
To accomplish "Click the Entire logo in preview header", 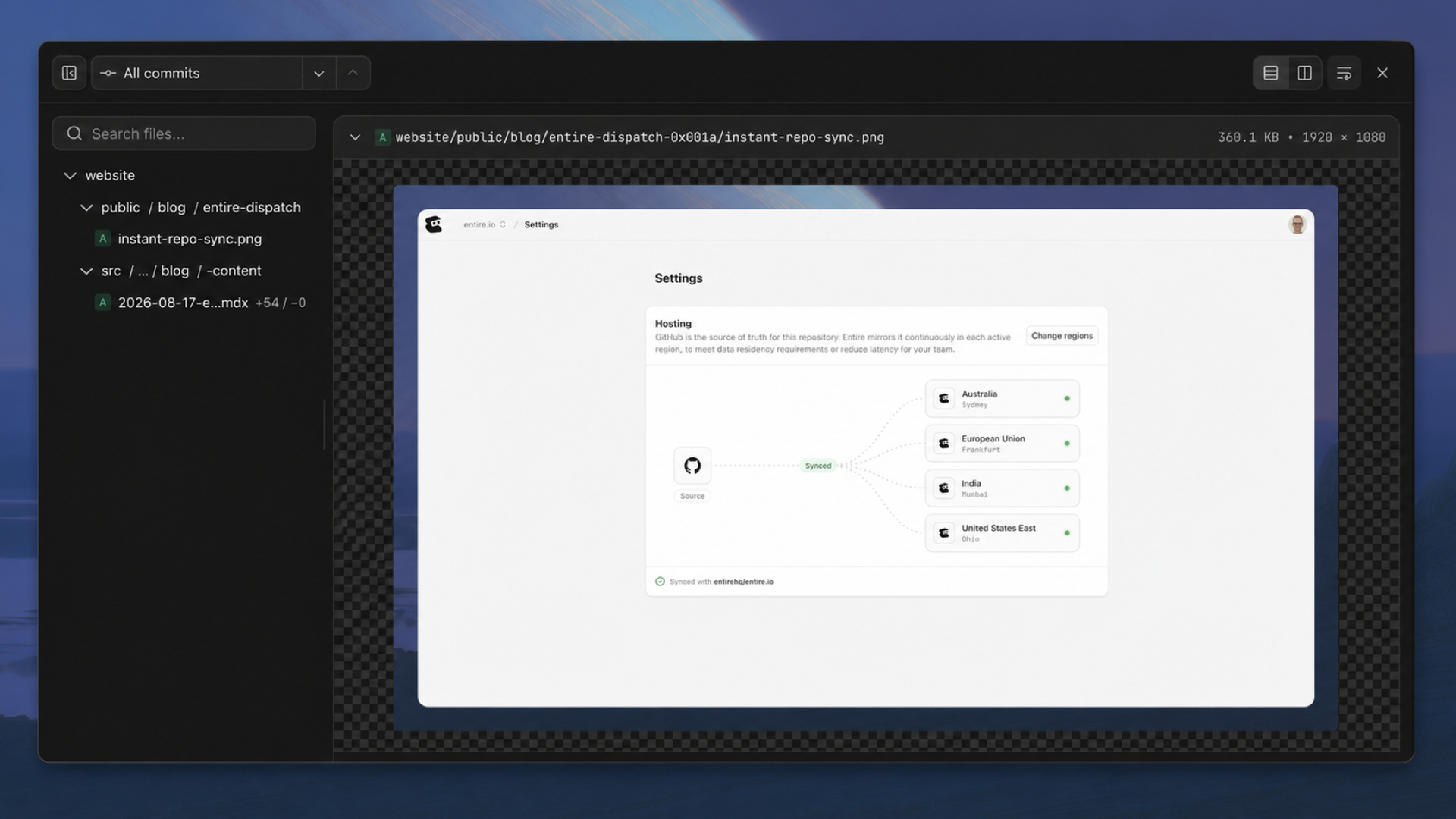I will [x=434, y=224].
